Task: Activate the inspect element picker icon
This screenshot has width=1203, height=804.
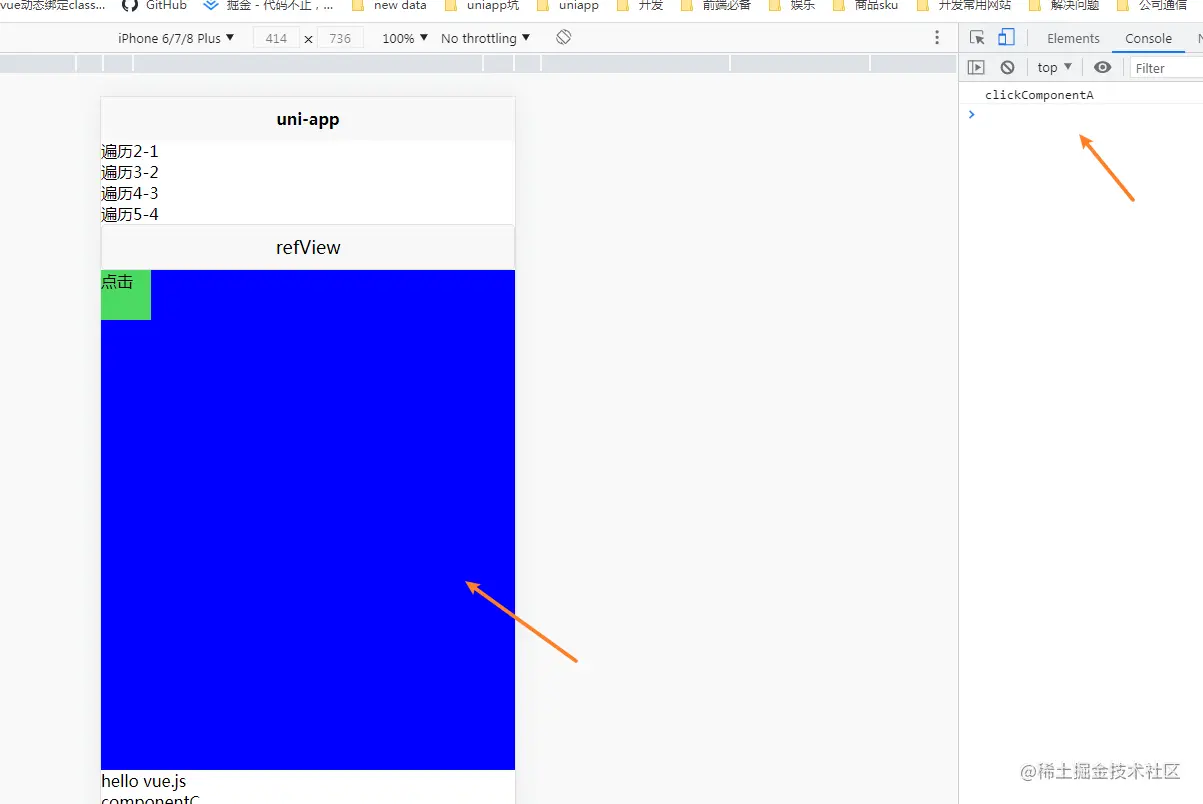Action: [977, 38]
